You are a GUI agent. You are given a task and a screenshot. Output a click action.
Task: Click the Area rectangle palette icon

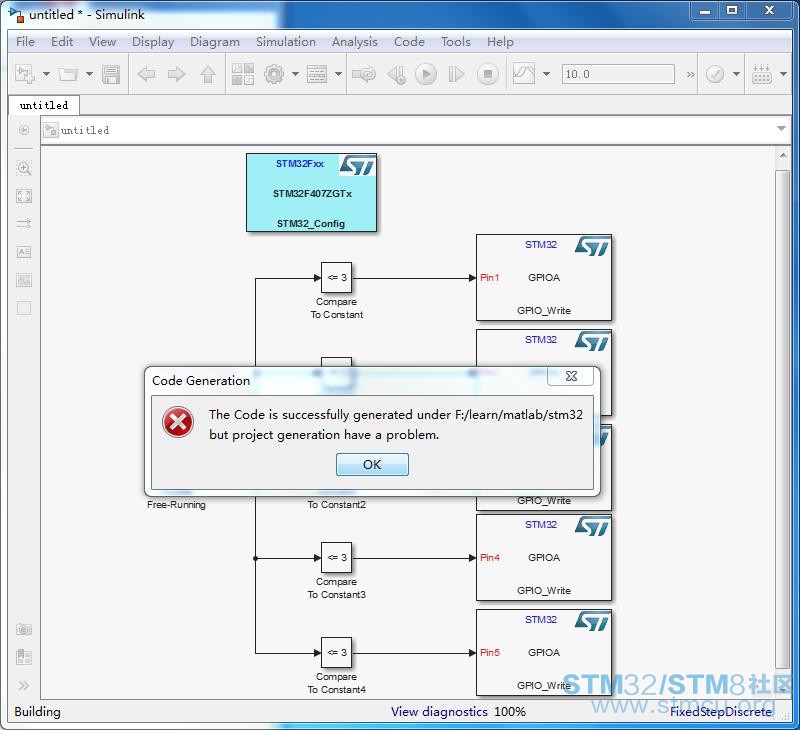pos(24,308)
